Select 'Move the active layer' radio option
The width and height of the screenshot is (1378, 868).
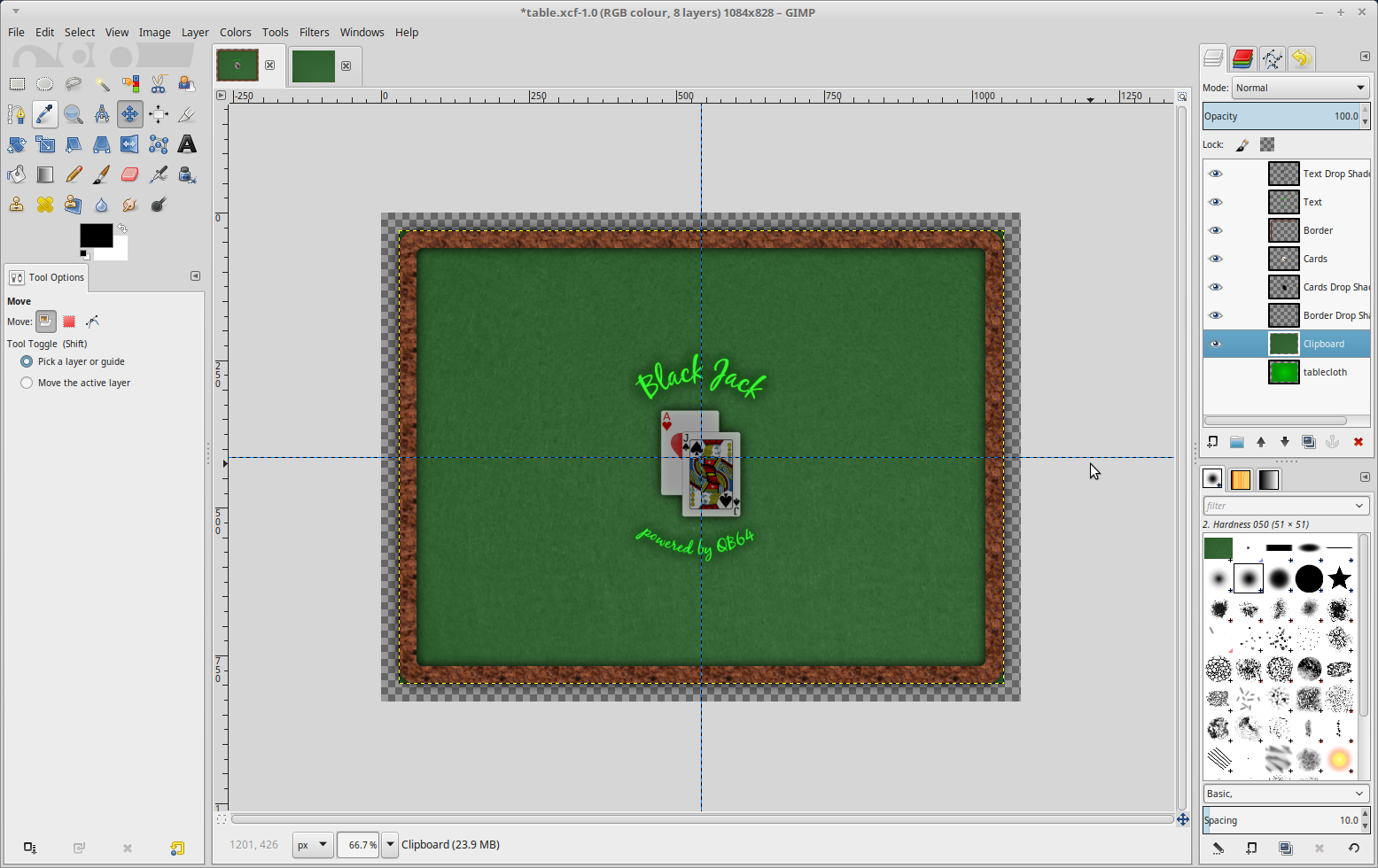coord(27,383)
